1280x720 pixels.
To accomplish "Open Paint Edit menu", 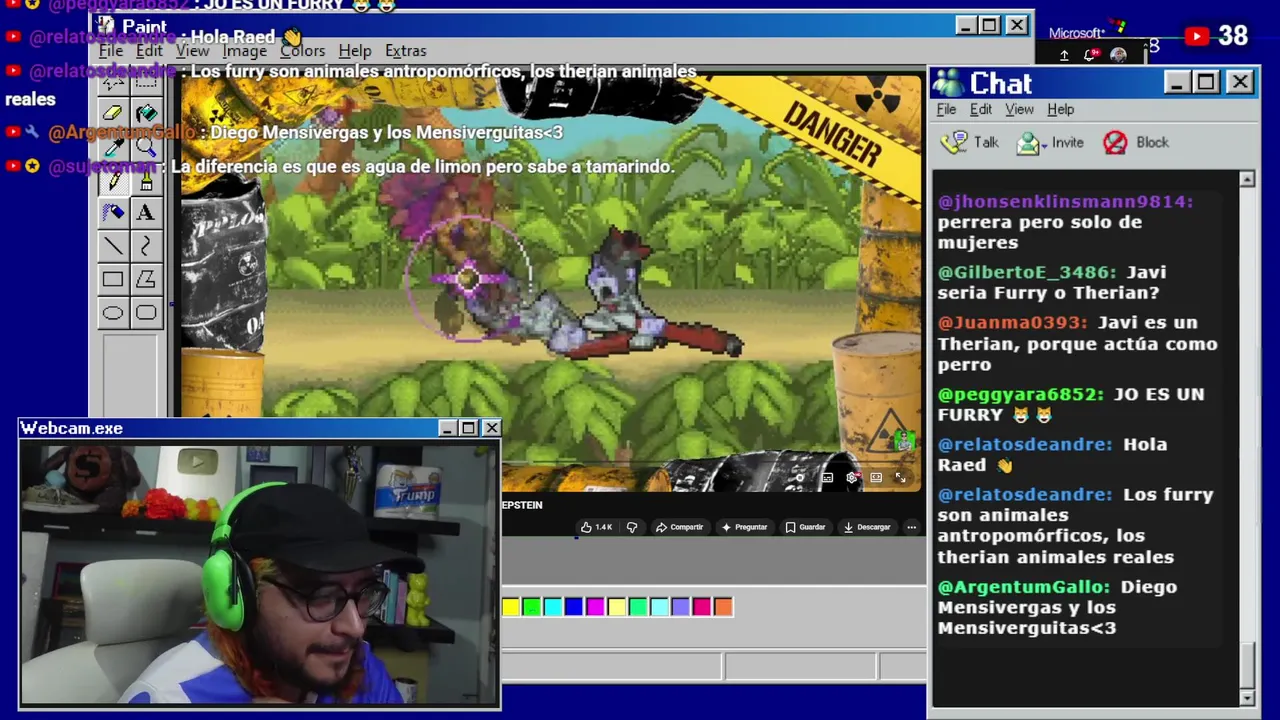I will (x=149, y=51).
